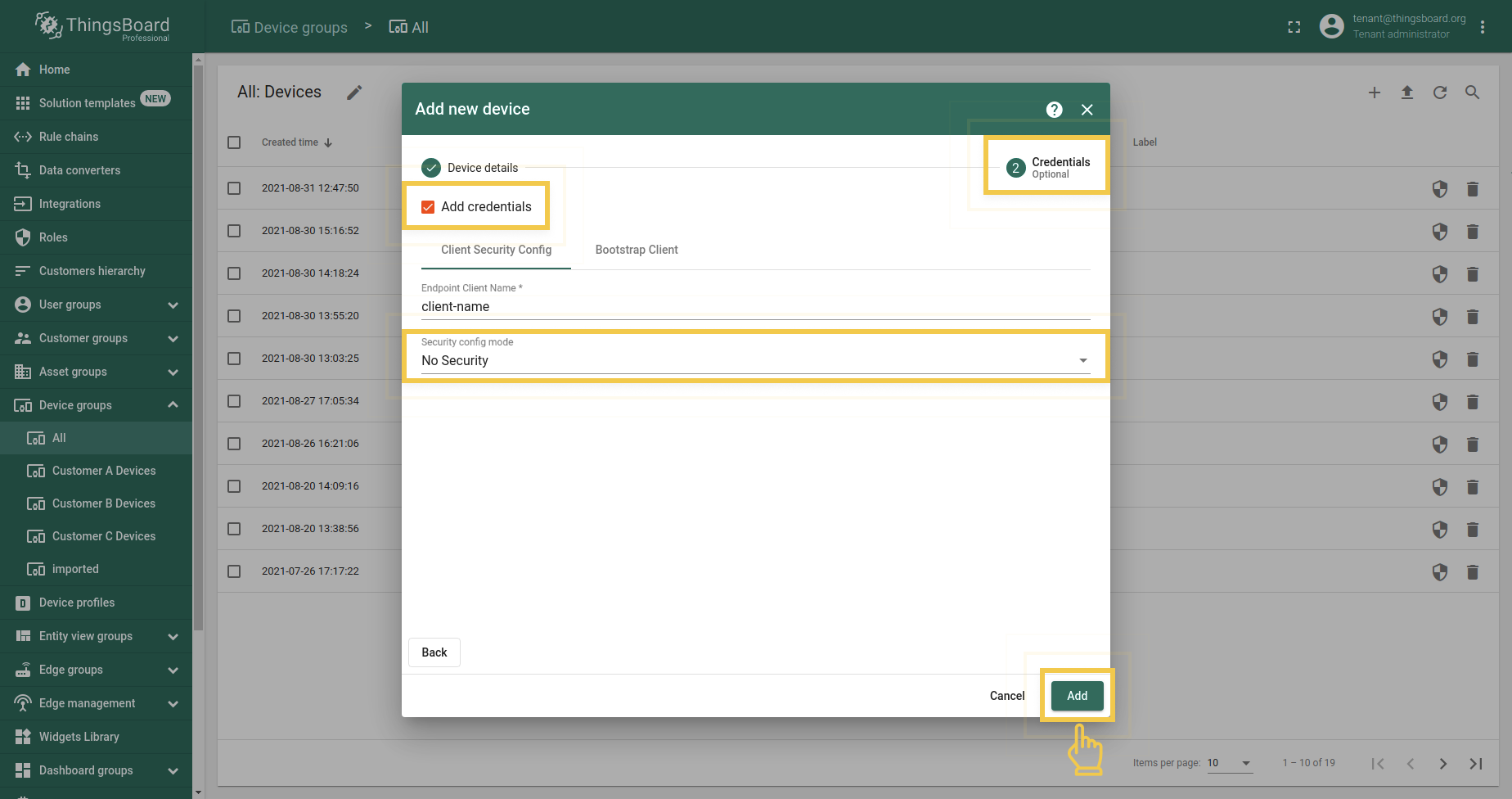Screen dimensions: 1512x799
Task: Go to next page of devices
Action: coord(1443,764)
